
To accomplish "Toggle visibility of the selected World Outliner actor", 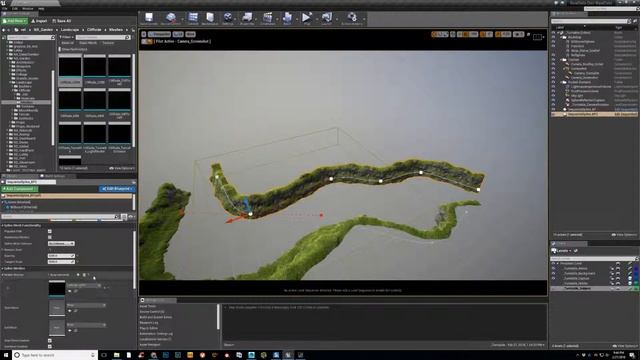I will point(553,114).
